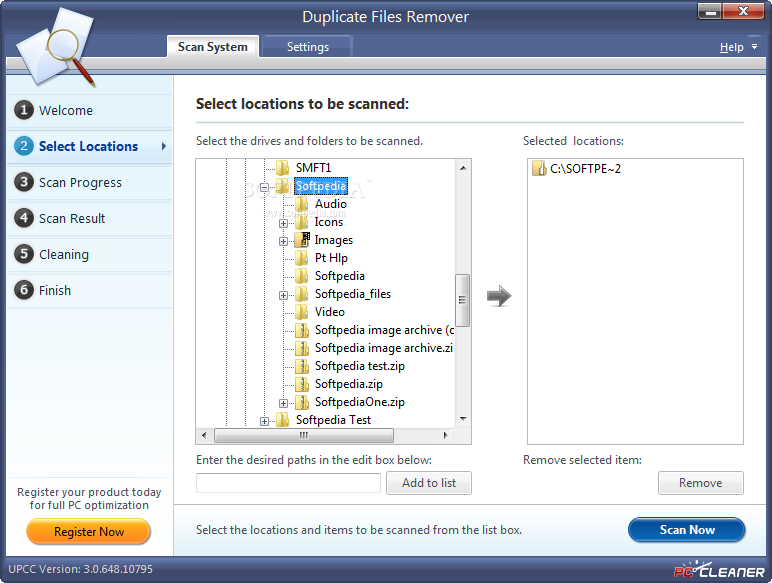The height and width of the screenshot is (583, 772).
Task: Expand the Softpedia Test folder node
Action: click(264, 421)
